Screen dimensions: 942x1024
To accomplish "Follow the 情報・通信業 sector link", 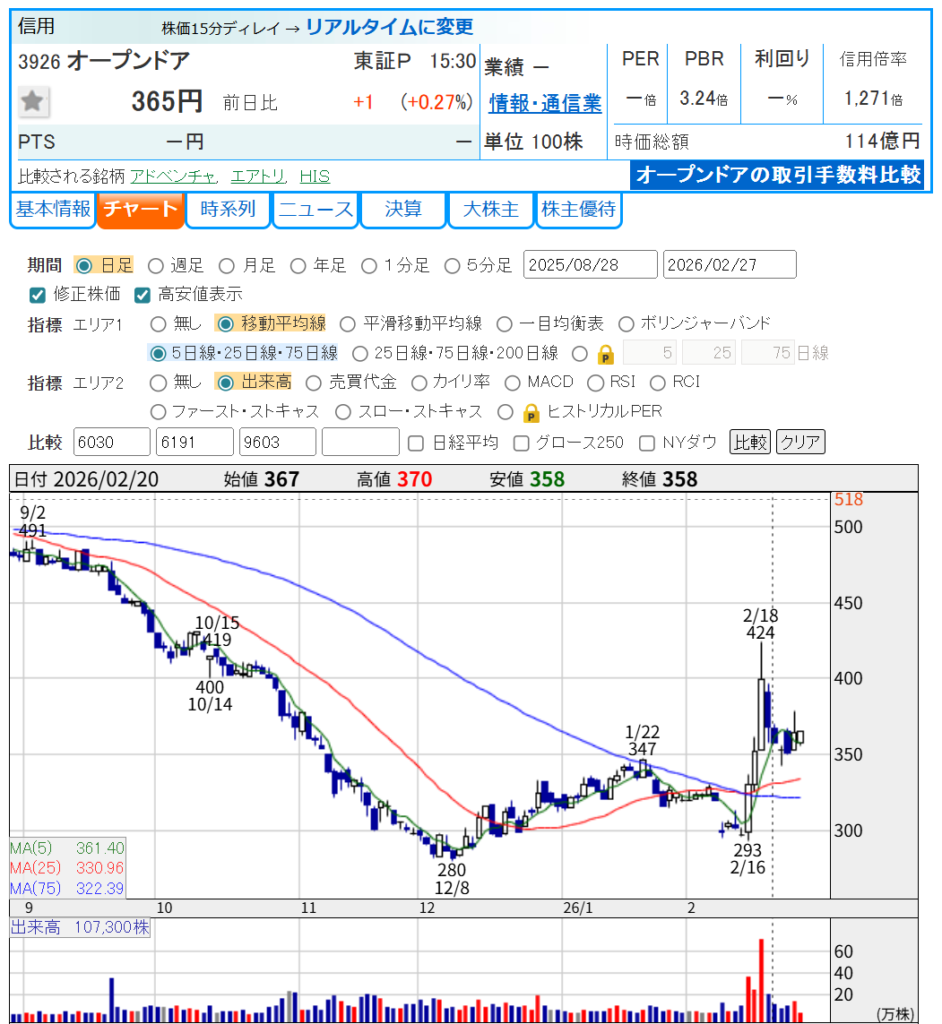I will click(x=545, y=103).
